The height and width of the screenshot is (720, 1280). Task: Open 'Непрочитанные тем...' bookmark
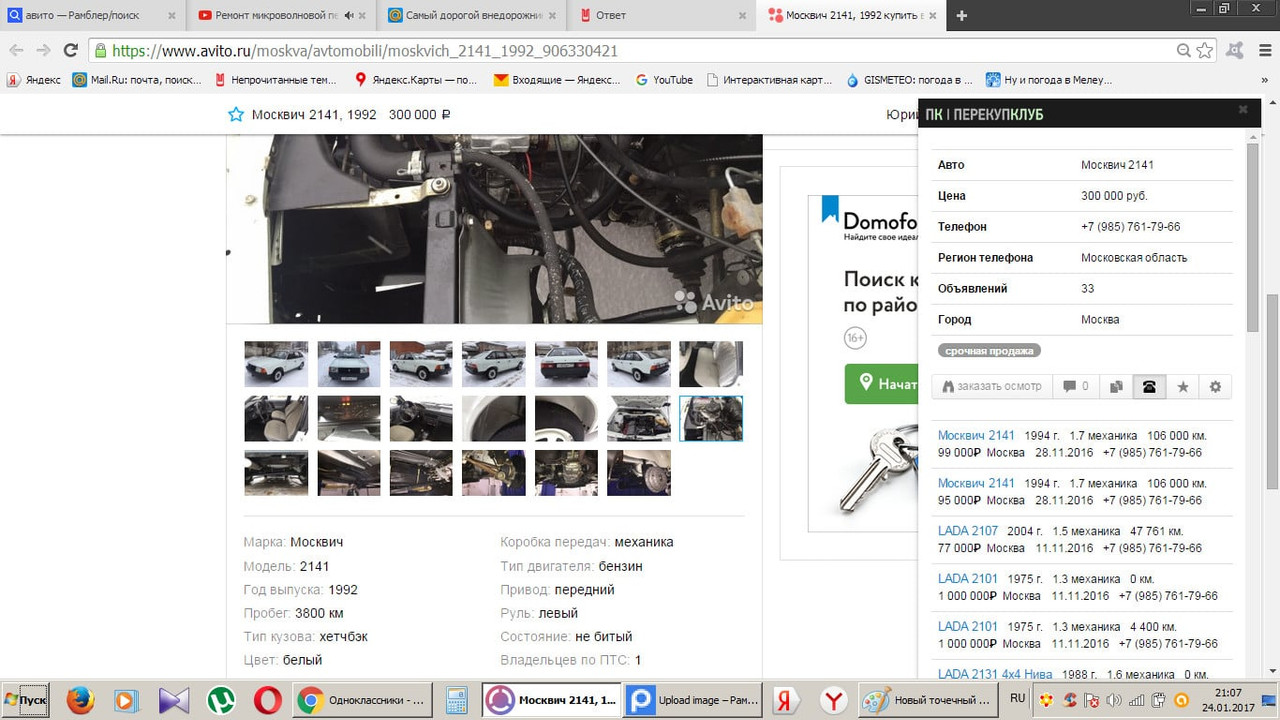click(x=276, y=80)
